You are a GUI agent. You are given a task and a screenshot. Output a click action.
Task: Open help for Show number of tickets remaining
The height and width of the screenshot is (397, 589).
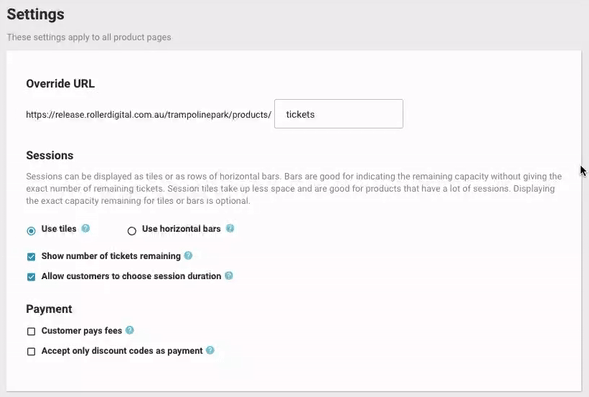tap(188, 256)
